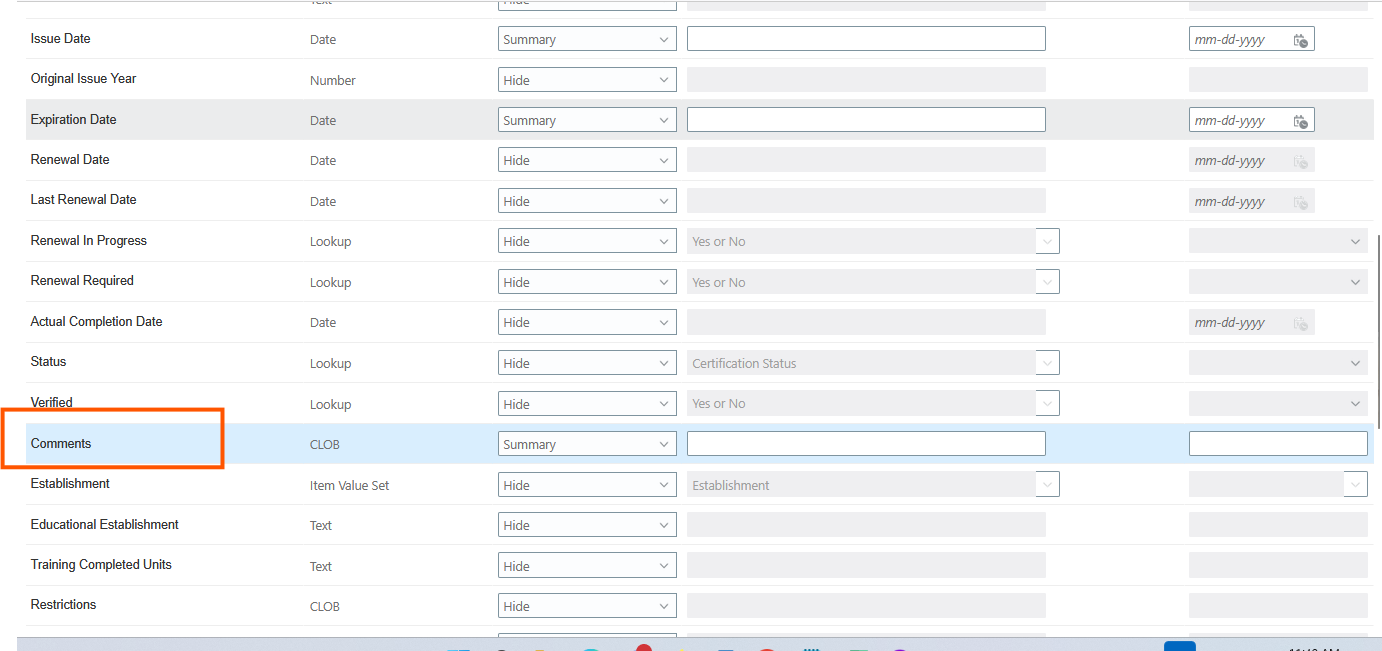This screenshot has width=1382, height=651.
Task: Open rightmost dropdown in Renewal Required row
Action: [1278, 282]
